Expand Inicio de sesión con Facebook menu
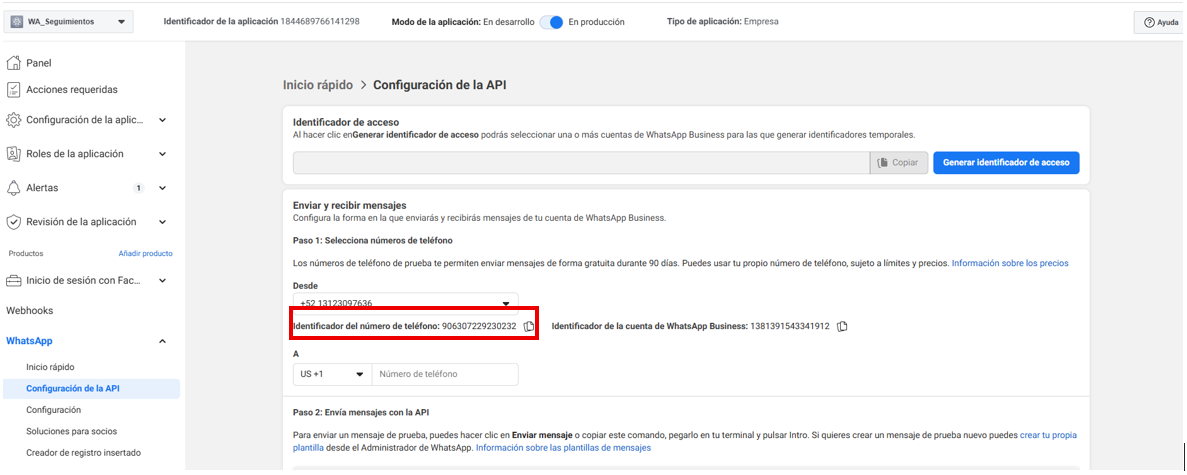The width and height of the screenshot is (1187, 475). pyautogui.click(x=162, y=281)
